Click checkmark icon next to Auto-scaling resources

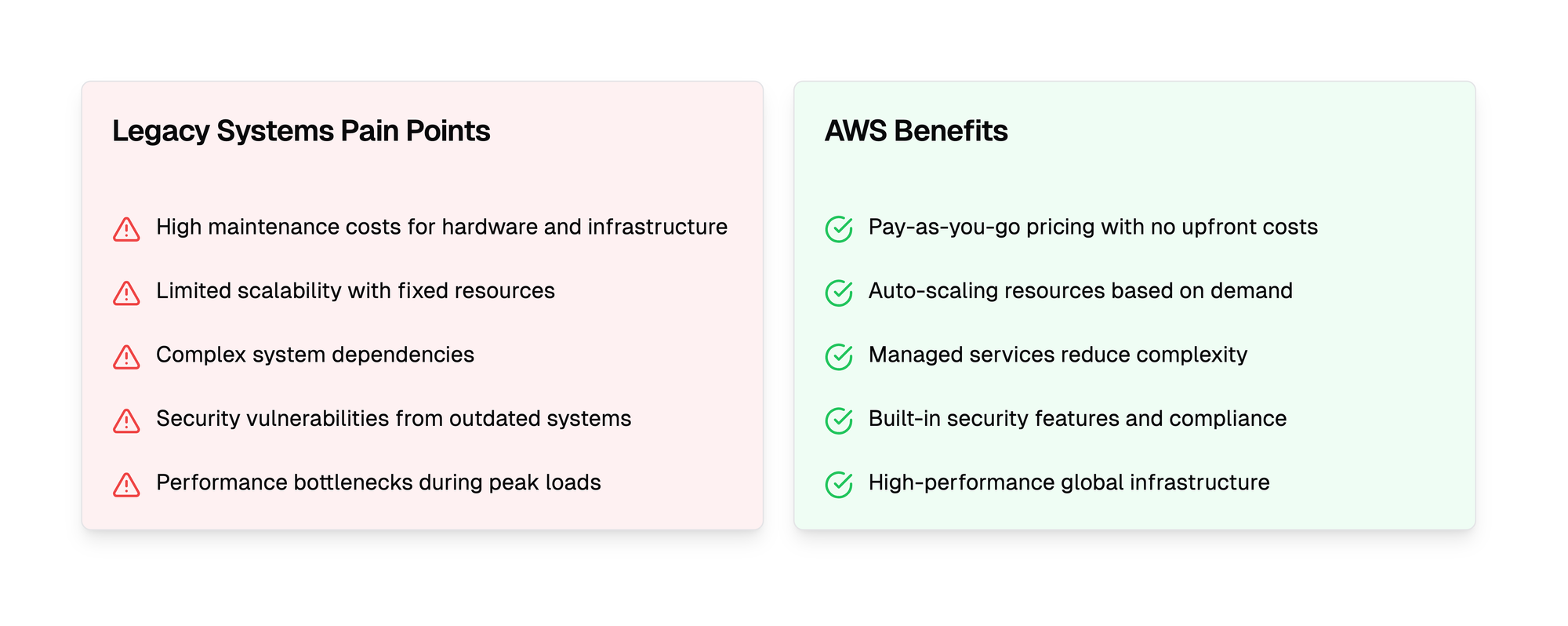(x=839, y=293)
